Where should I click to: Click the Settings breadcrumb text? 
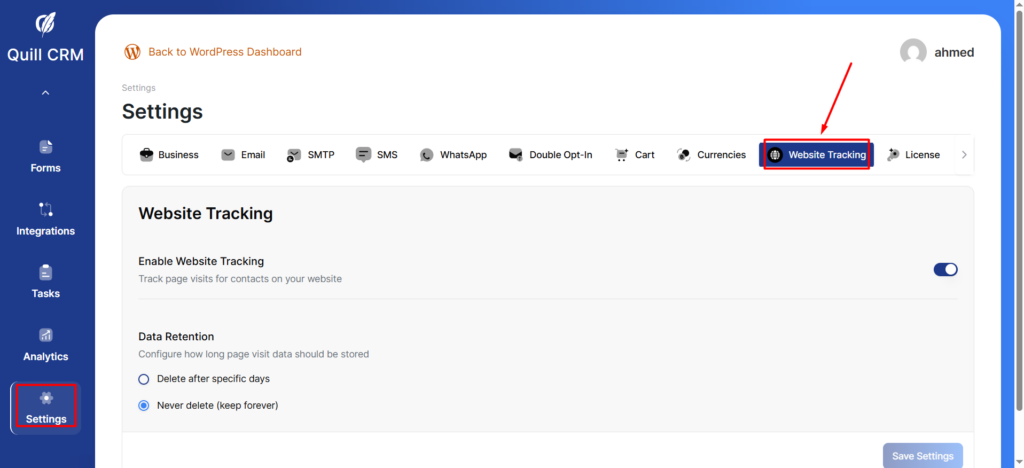(138, 88)
